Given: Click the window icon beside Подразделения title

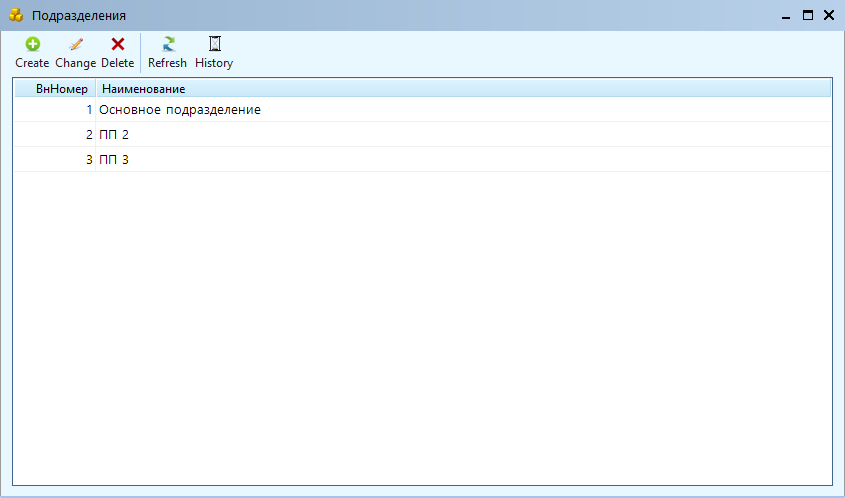Looking at the screenshot, I should pos(16,16).
